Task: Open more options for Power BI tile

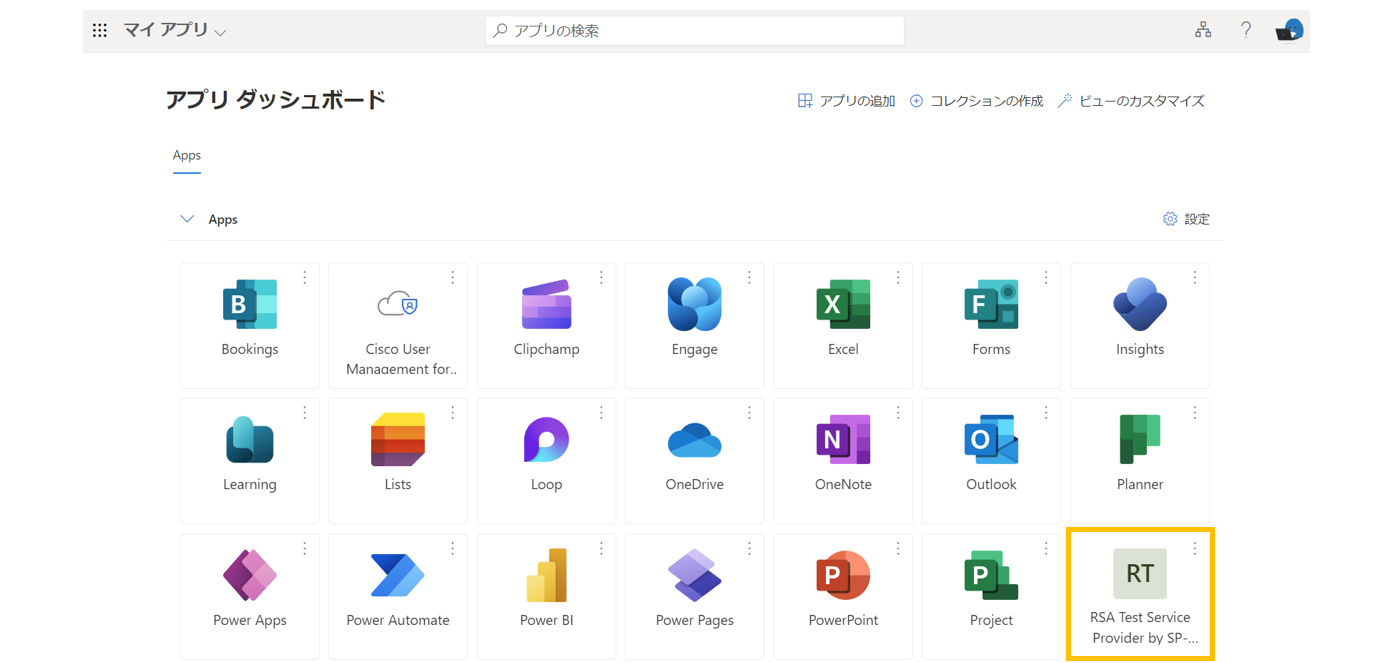Action: (602, 548)
